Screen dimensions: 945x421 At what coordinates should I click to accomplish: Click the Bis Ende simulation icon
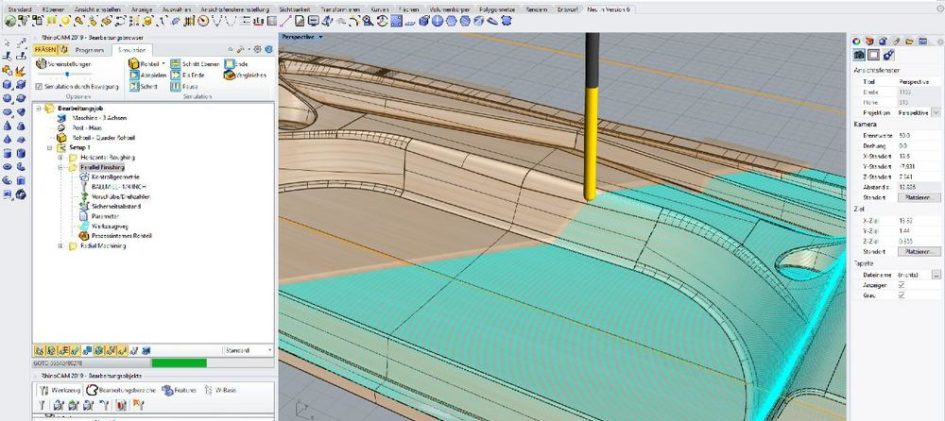click(176, 75)
